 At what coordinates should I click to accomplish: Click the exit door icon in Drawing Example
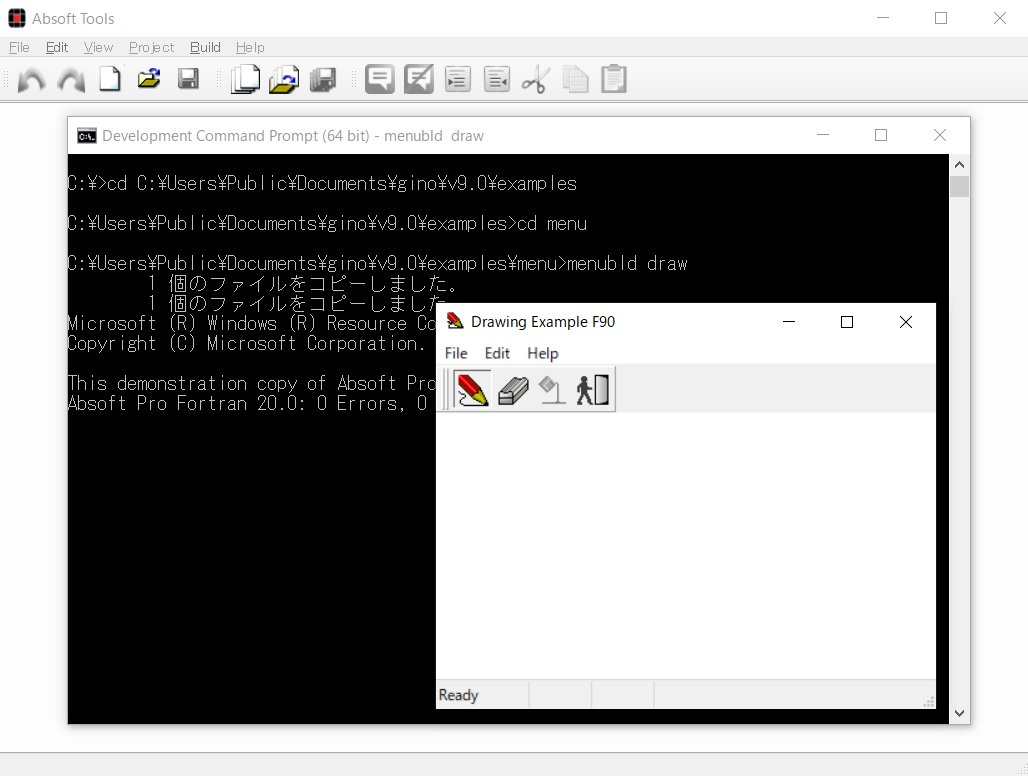click(593, 389)
